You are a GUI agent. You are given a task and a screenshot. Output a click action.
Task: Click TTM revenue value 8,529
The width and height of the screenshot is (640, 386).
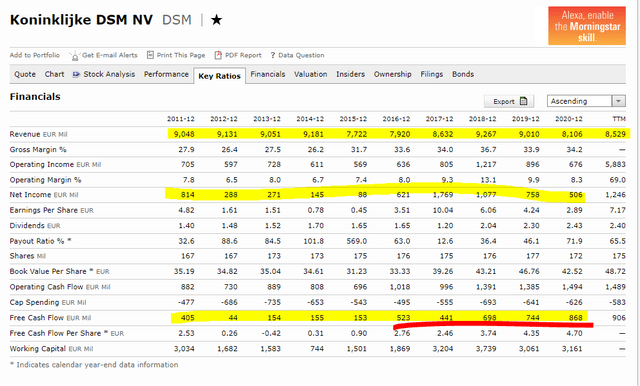click(615, 134)
